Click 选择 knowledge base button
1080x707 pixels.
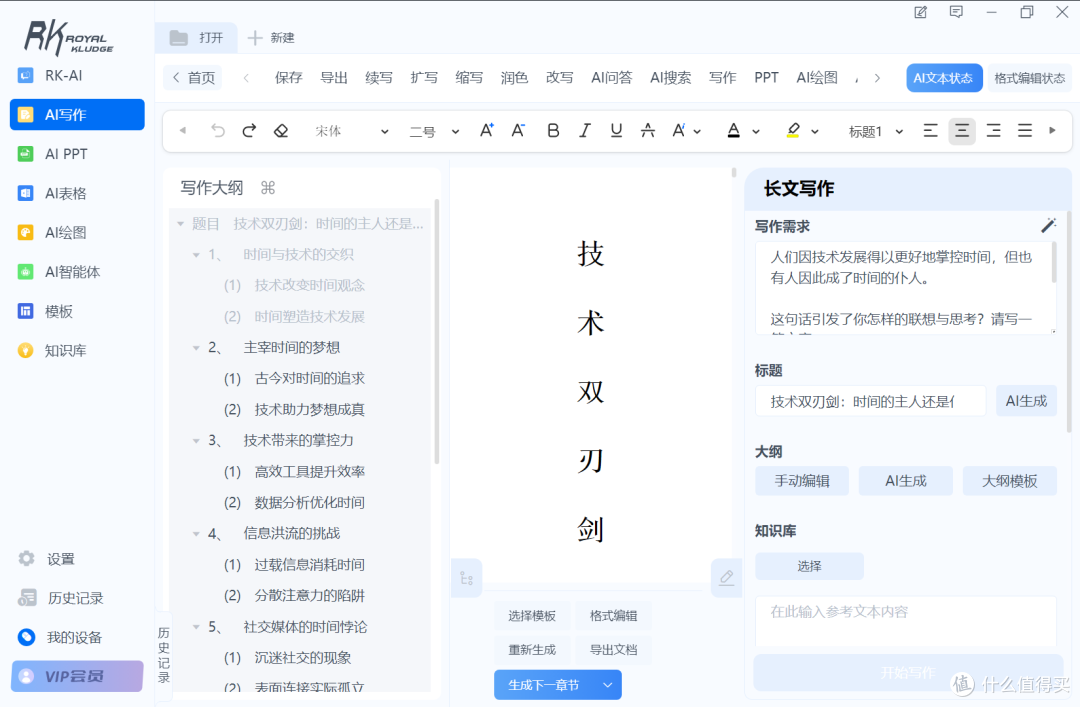click(x=809, y=566)
